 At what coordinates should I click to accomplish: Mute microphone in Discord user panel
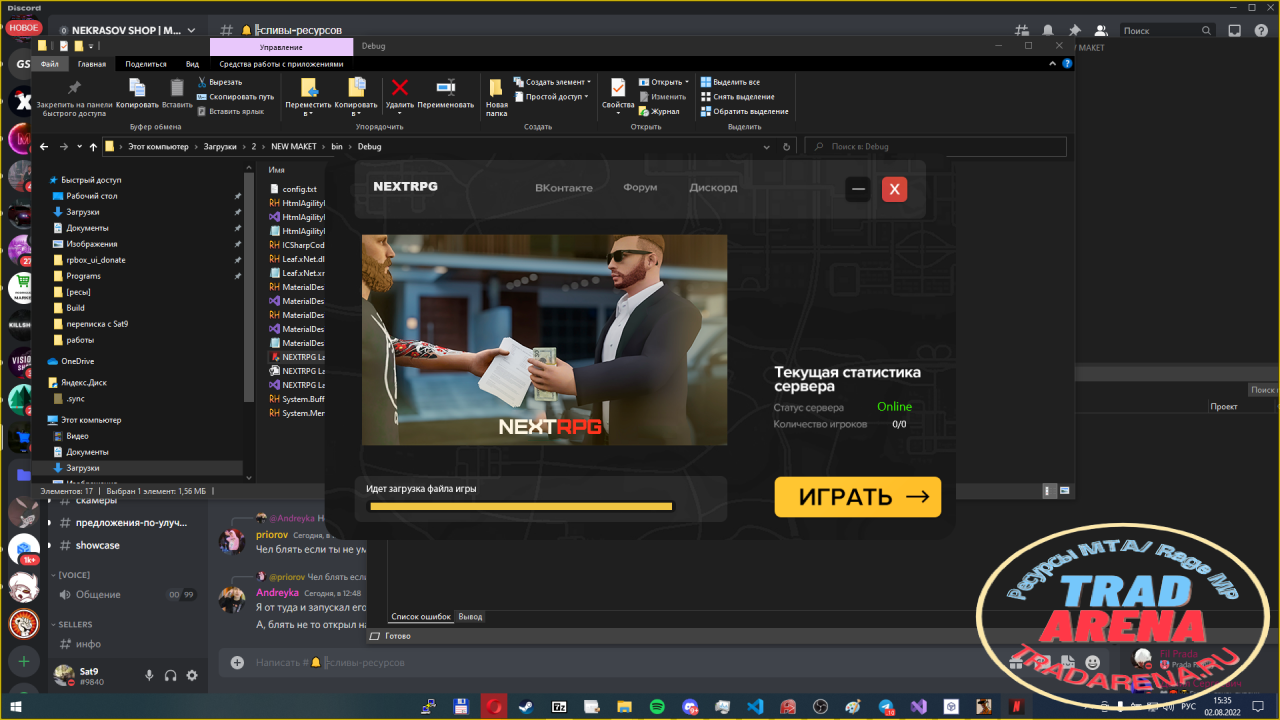149,676
